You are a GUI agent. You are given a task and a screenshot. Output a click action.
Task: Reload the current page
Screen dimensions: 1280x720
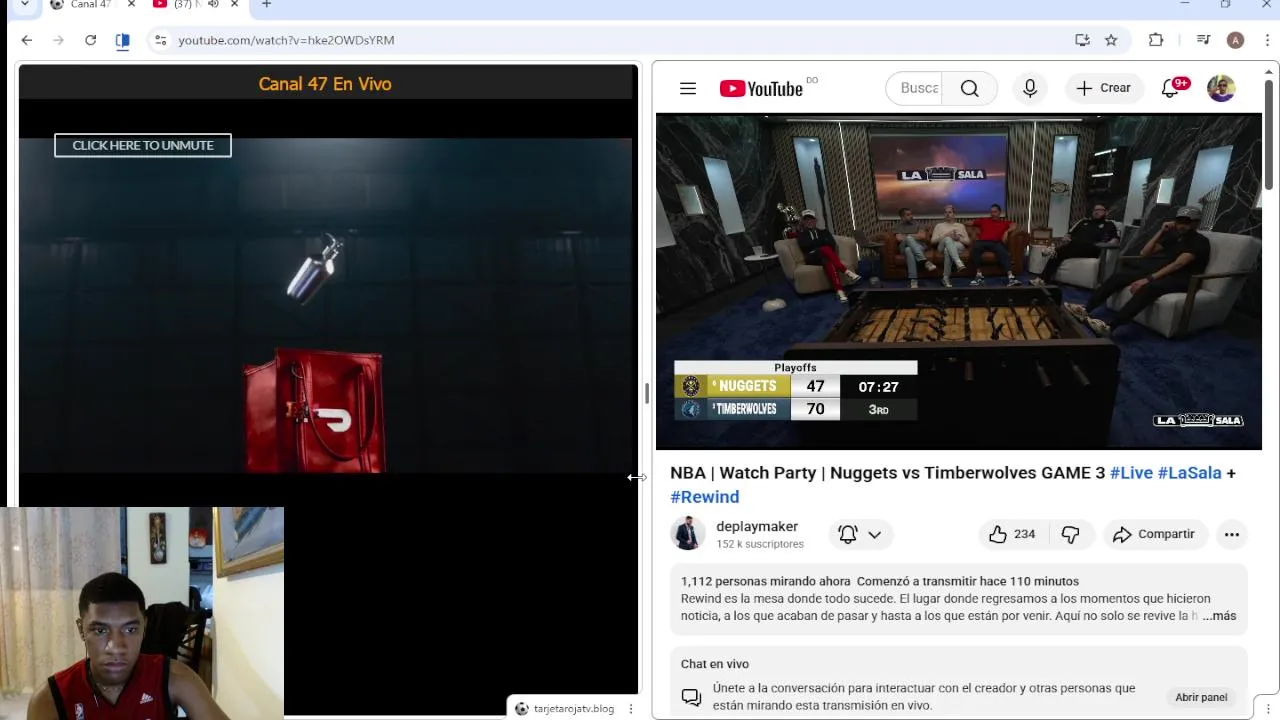tap(91, 40)
